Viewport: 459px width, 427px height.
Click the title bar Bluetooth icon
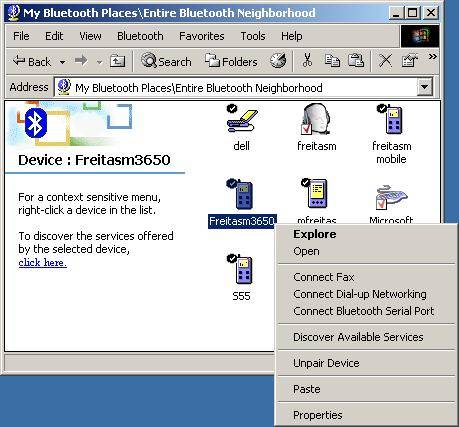(14, 13)
